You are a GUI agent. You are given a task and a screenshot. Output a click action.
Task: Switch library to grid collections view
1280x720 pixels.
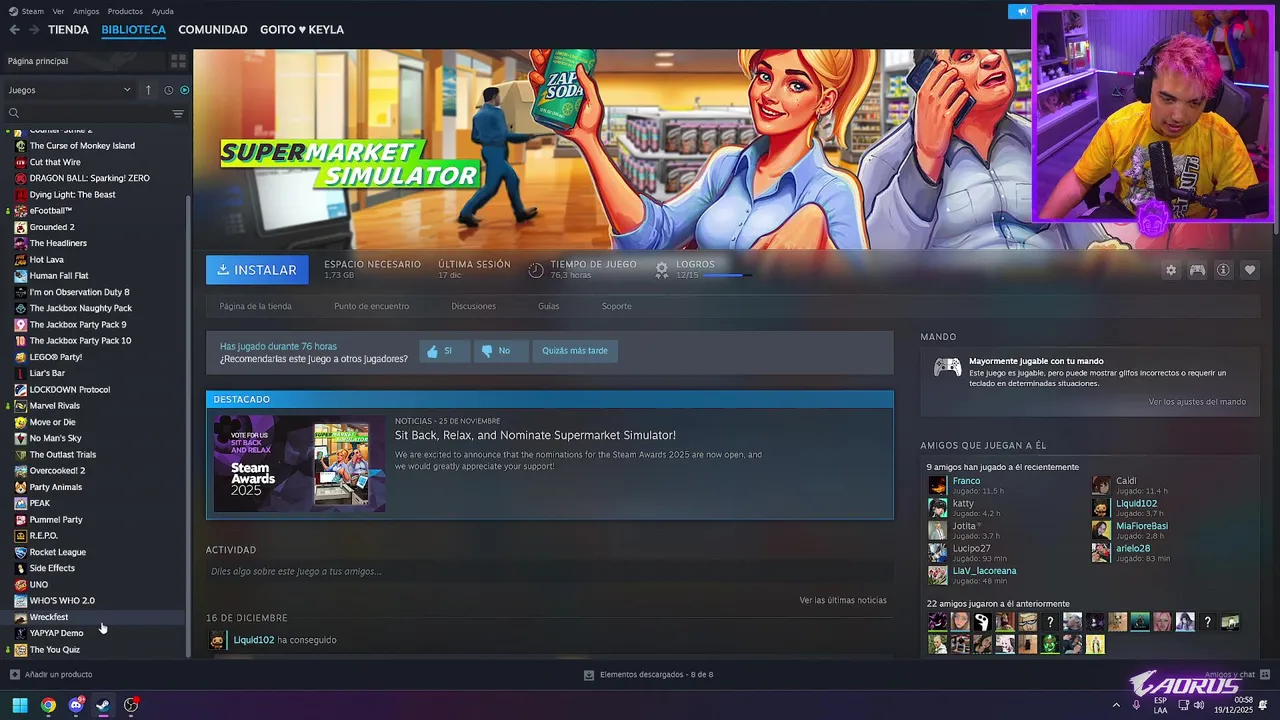point(179,61)
